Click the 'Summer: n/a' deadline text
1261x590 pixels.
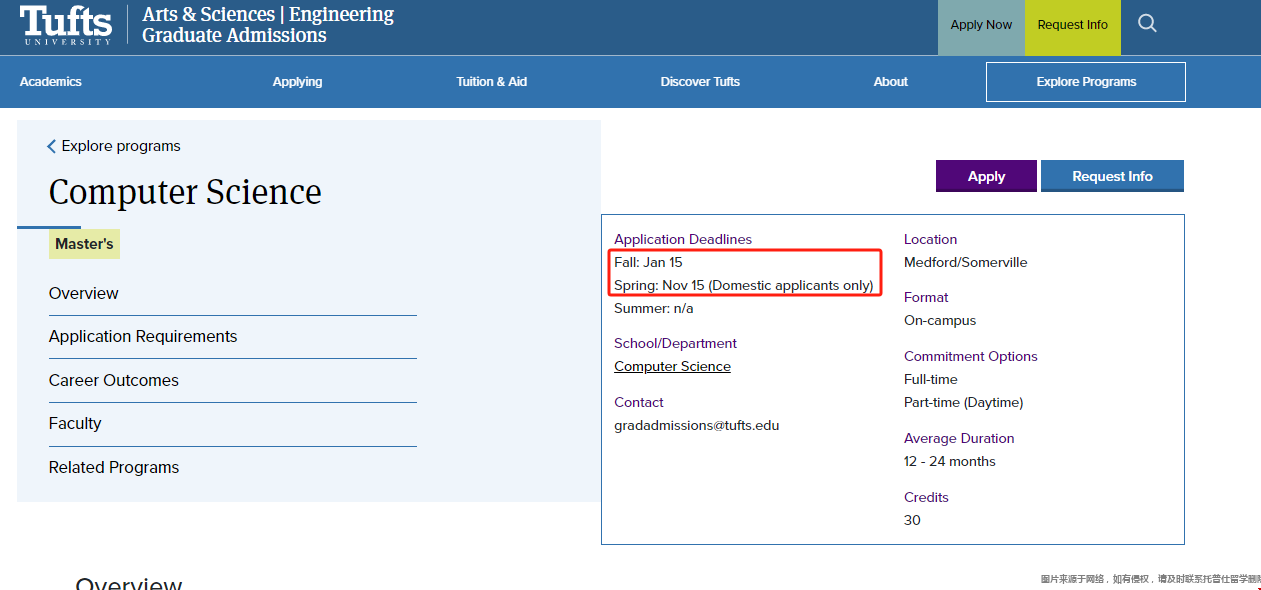tap(654, 309)
